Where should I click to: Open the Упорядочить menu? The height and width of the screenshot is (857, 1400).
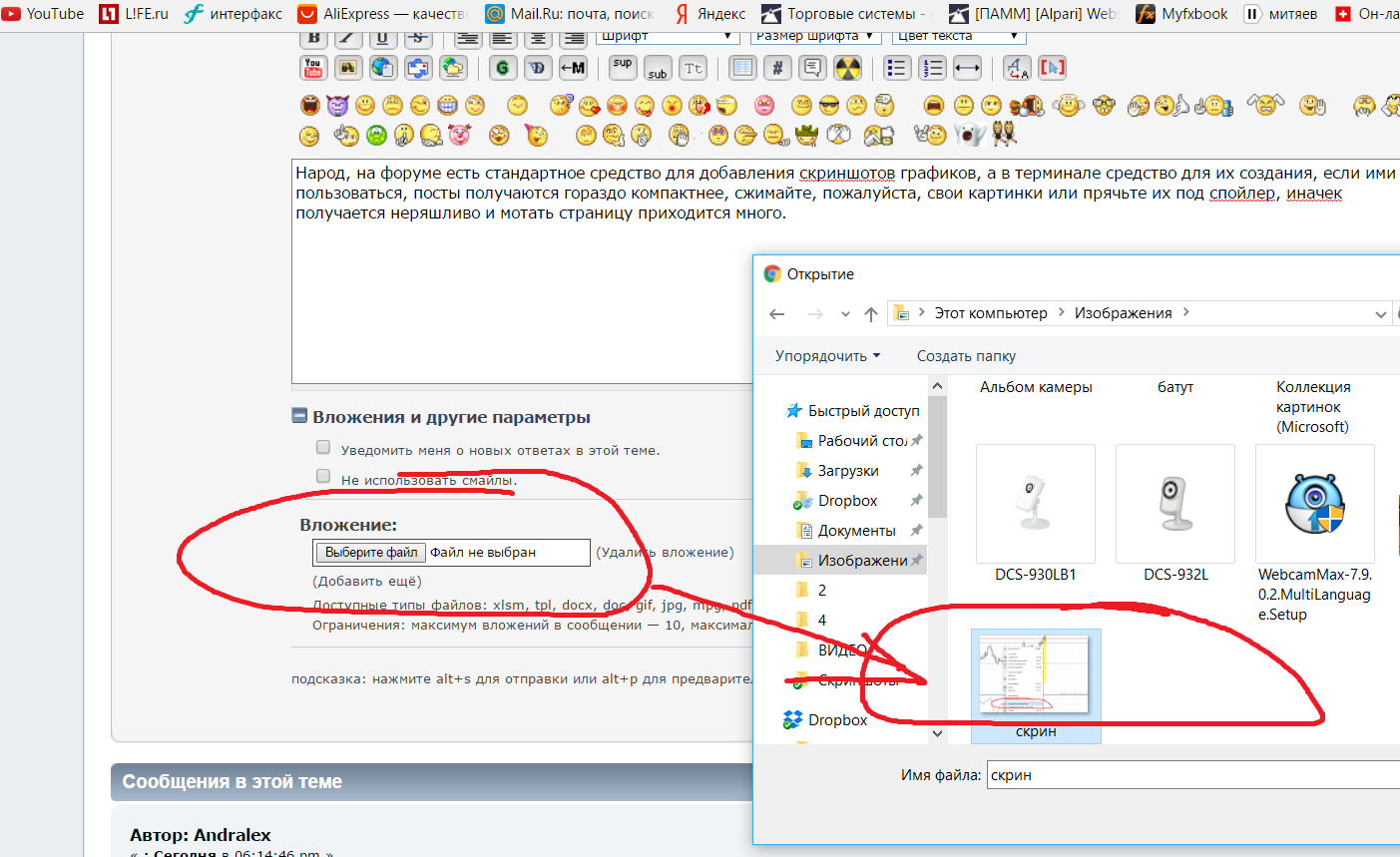[827, 356]
